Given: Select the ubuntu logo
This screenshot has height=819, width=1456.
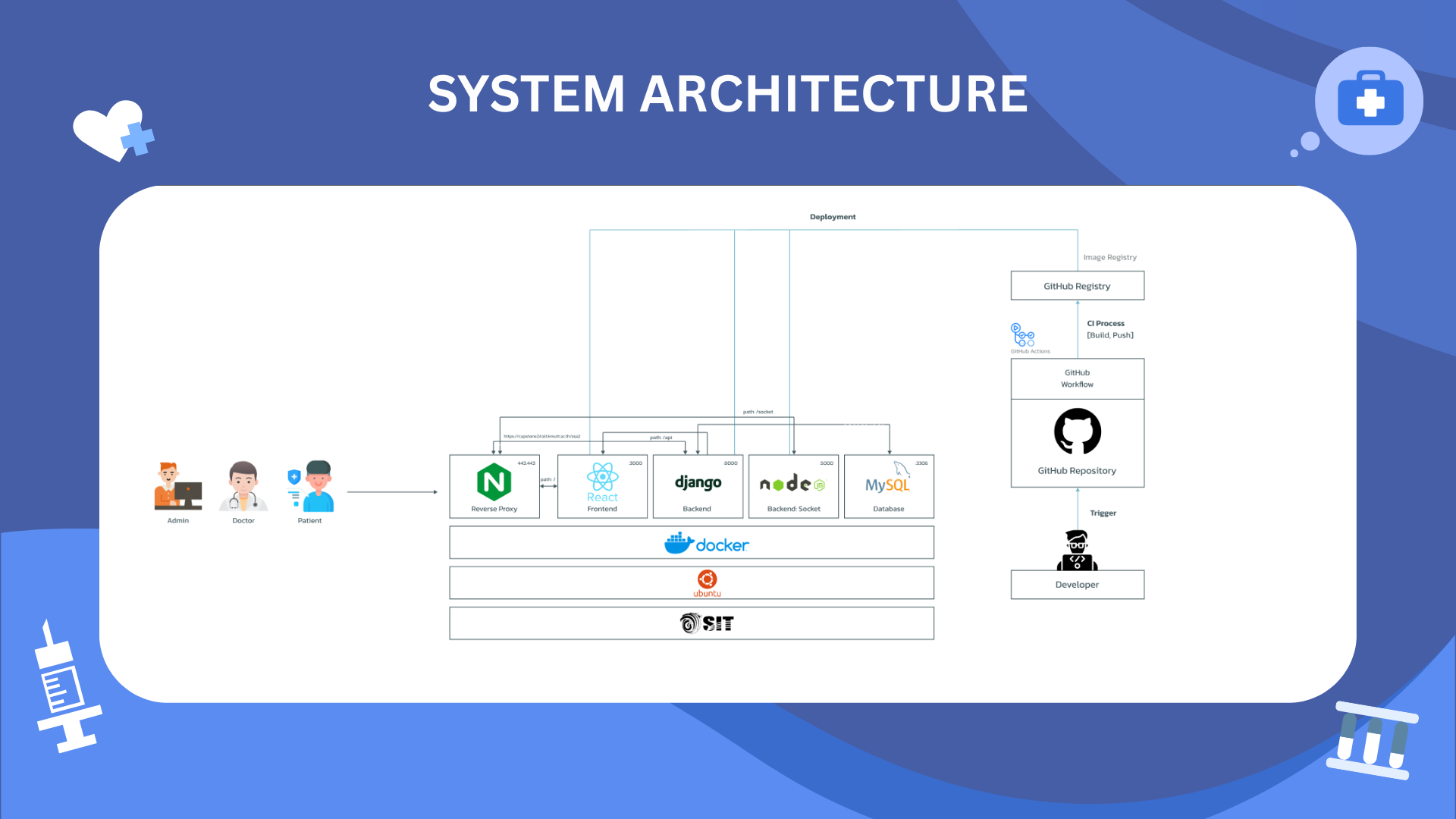Looking at the screenshot, I should (x=707, y=583).
